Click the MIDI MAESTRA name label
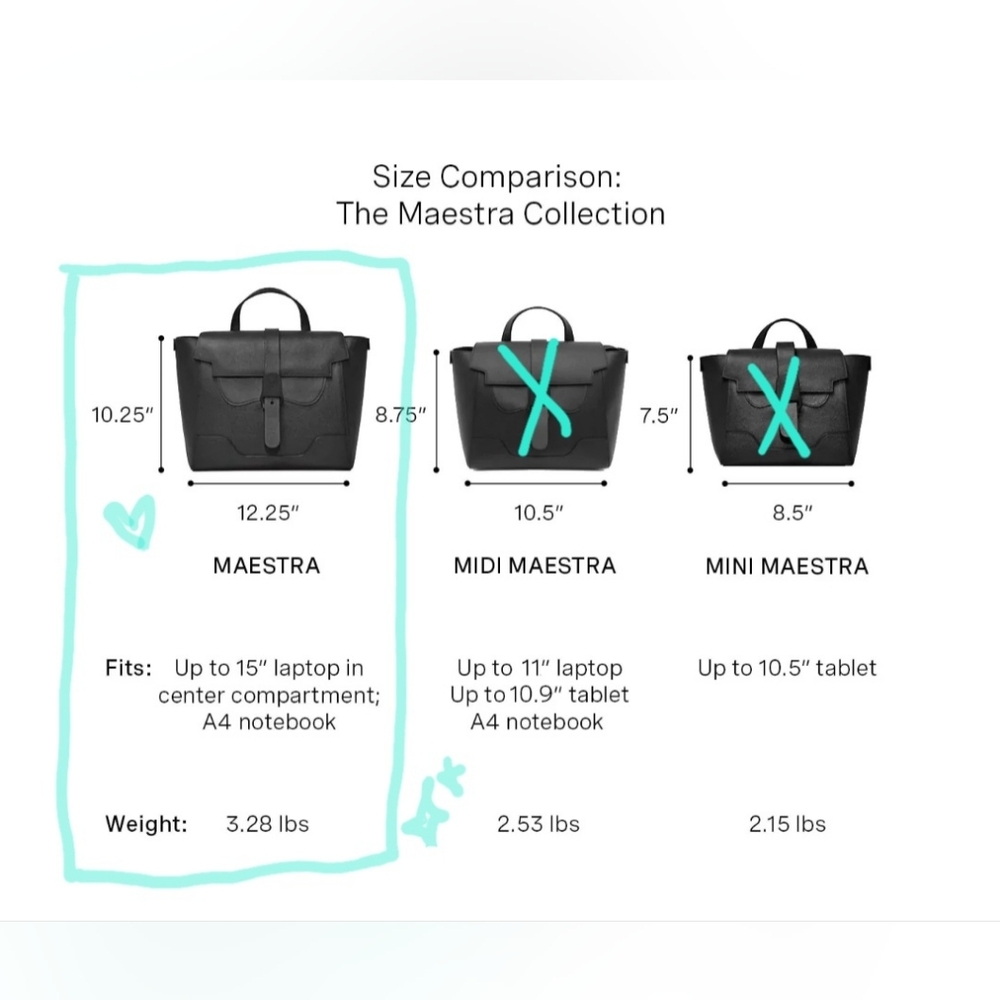This screenshot has height=1000, width=1000. click(x=534, y=566)
